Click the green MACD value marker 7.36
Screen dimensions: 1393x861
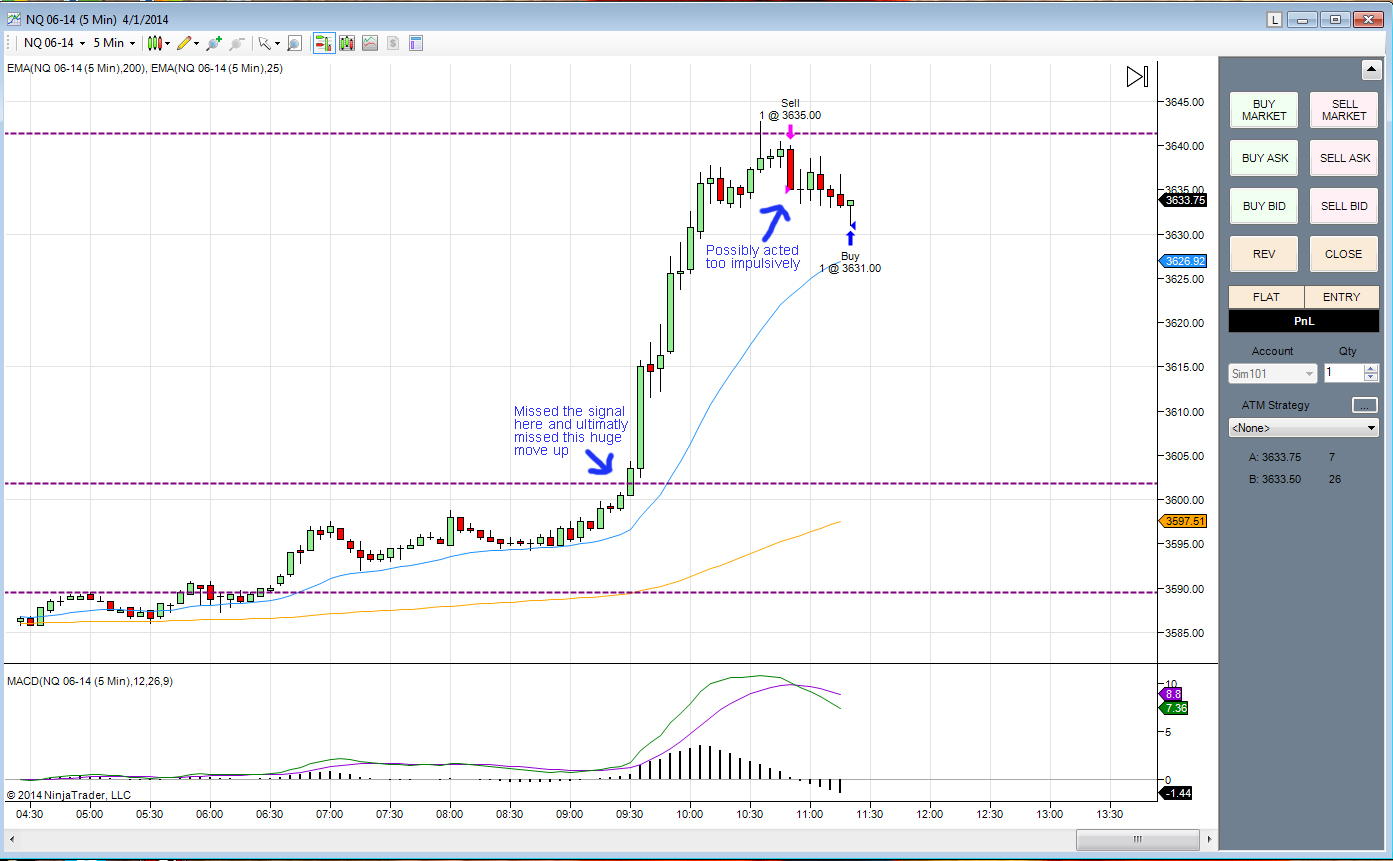tap(1174, 708)
